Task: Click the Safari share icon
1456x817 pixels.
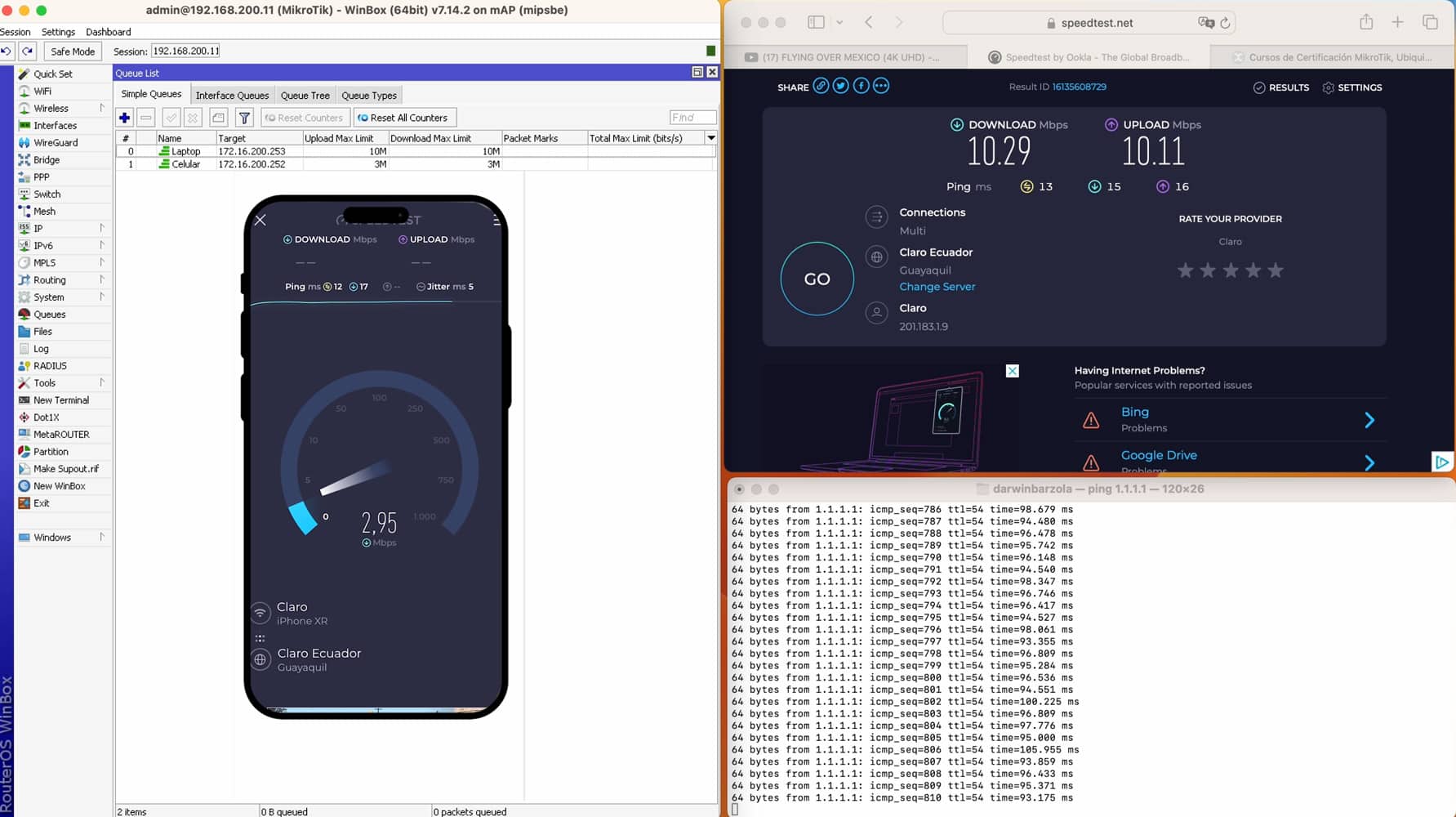Action: pyautogui.click(x=1366, y=23)
